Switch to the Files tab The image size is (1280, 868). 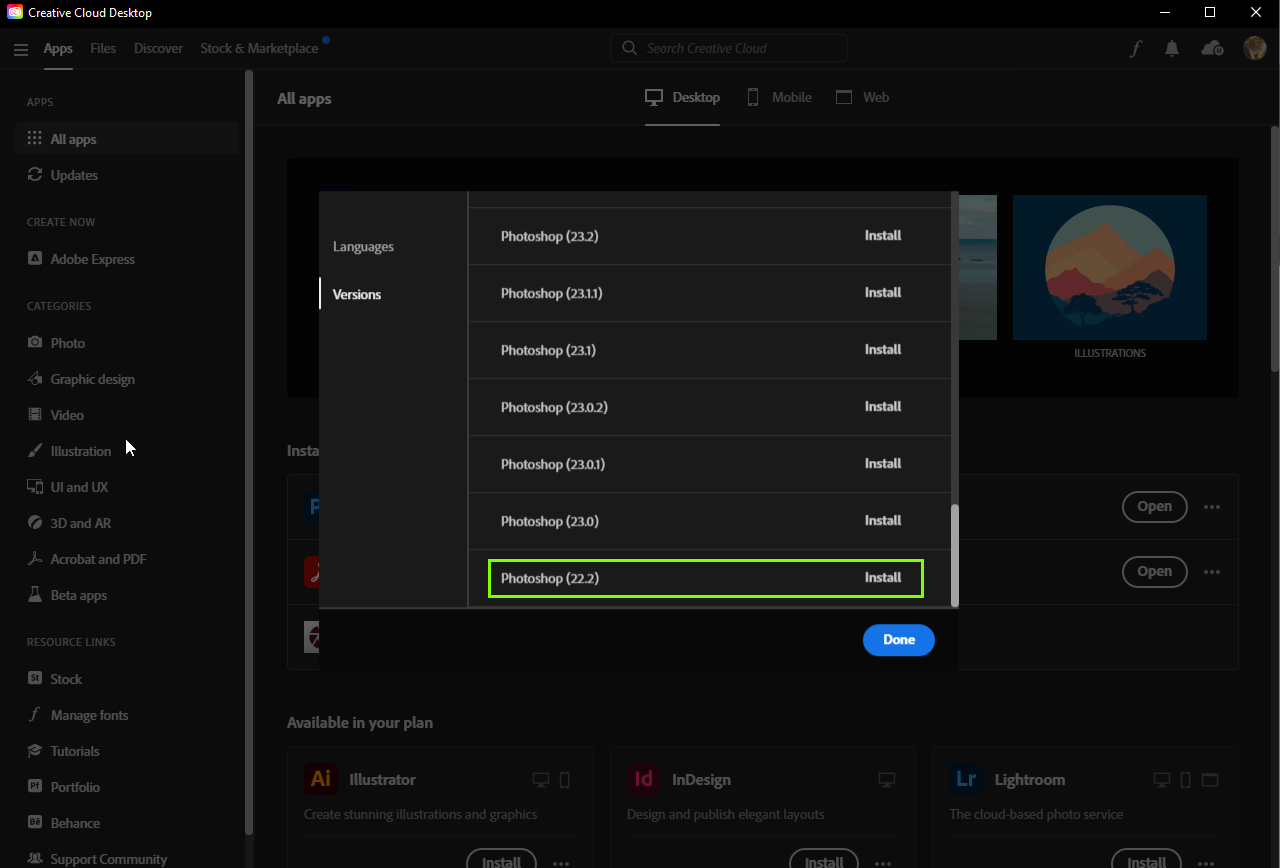103,47
